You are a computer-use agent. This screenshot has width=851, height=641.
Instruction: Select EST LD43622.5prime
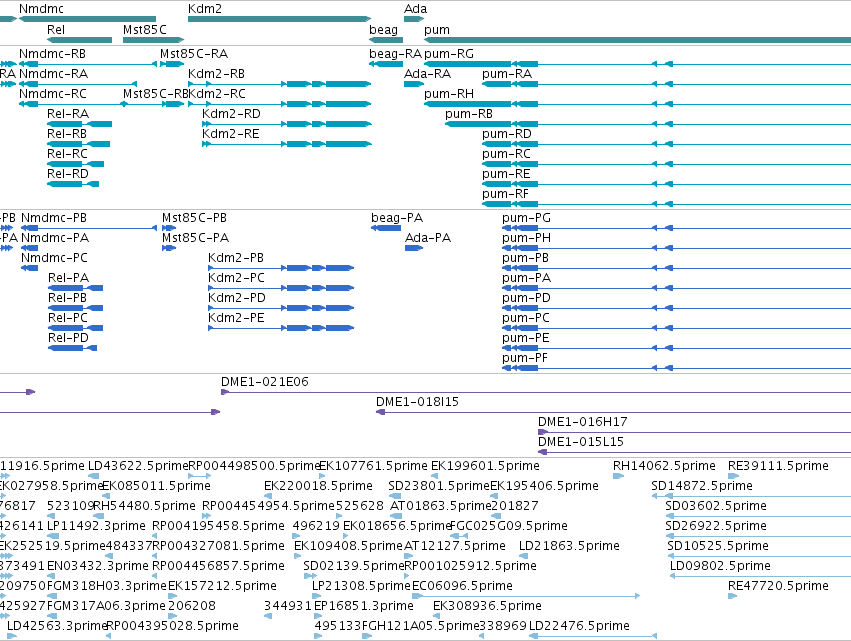[x=93, y=476]
